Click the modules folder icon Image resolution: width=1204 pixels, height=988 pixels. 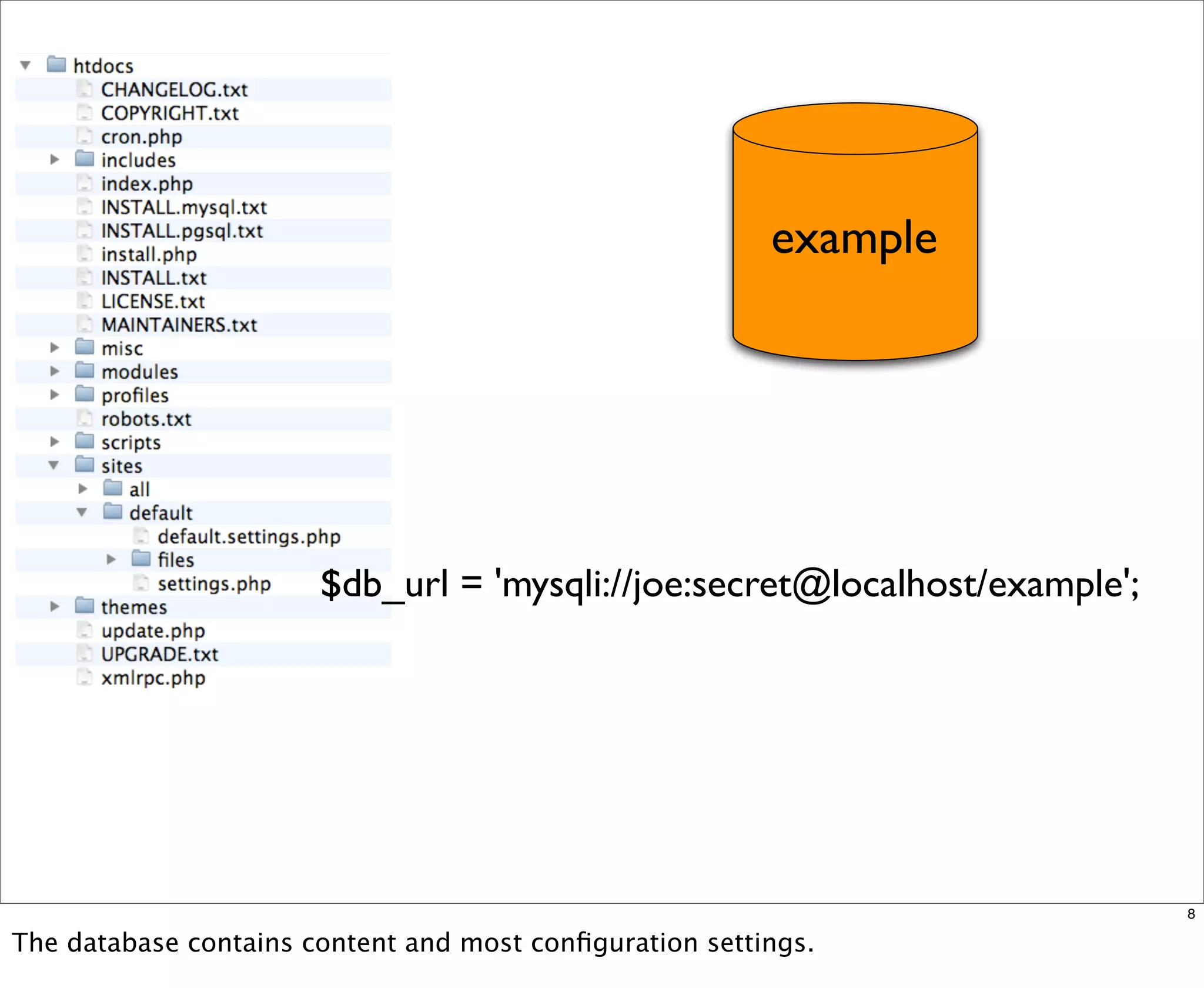[85, 370]
